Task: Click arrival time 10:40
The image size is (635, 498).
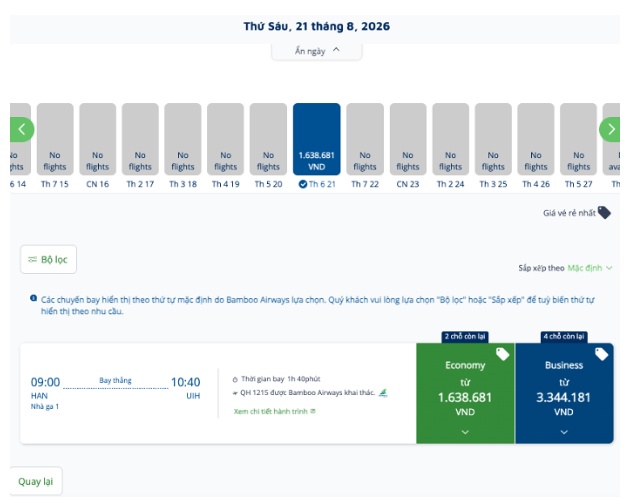Action: tap(185, 382)
